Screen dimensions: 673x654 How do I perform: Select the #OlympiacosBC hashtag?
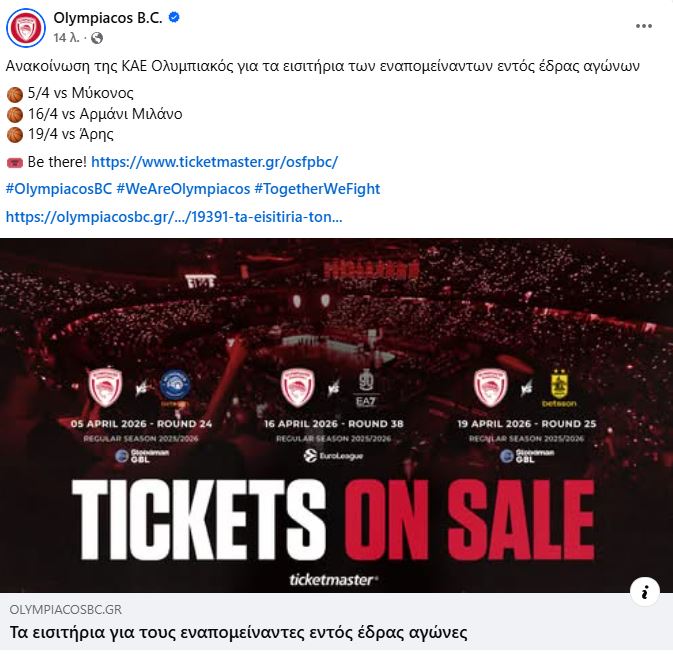59,189
